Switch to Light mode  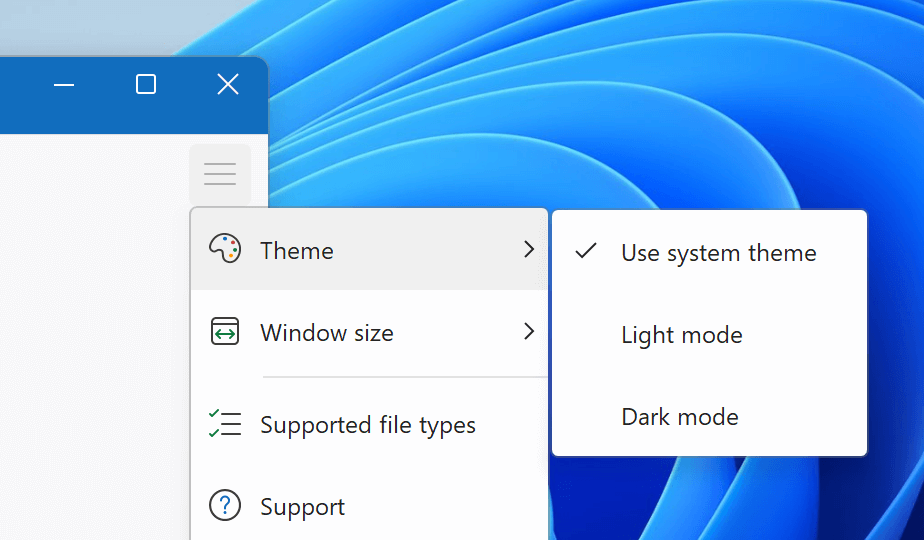coord(710,334)
